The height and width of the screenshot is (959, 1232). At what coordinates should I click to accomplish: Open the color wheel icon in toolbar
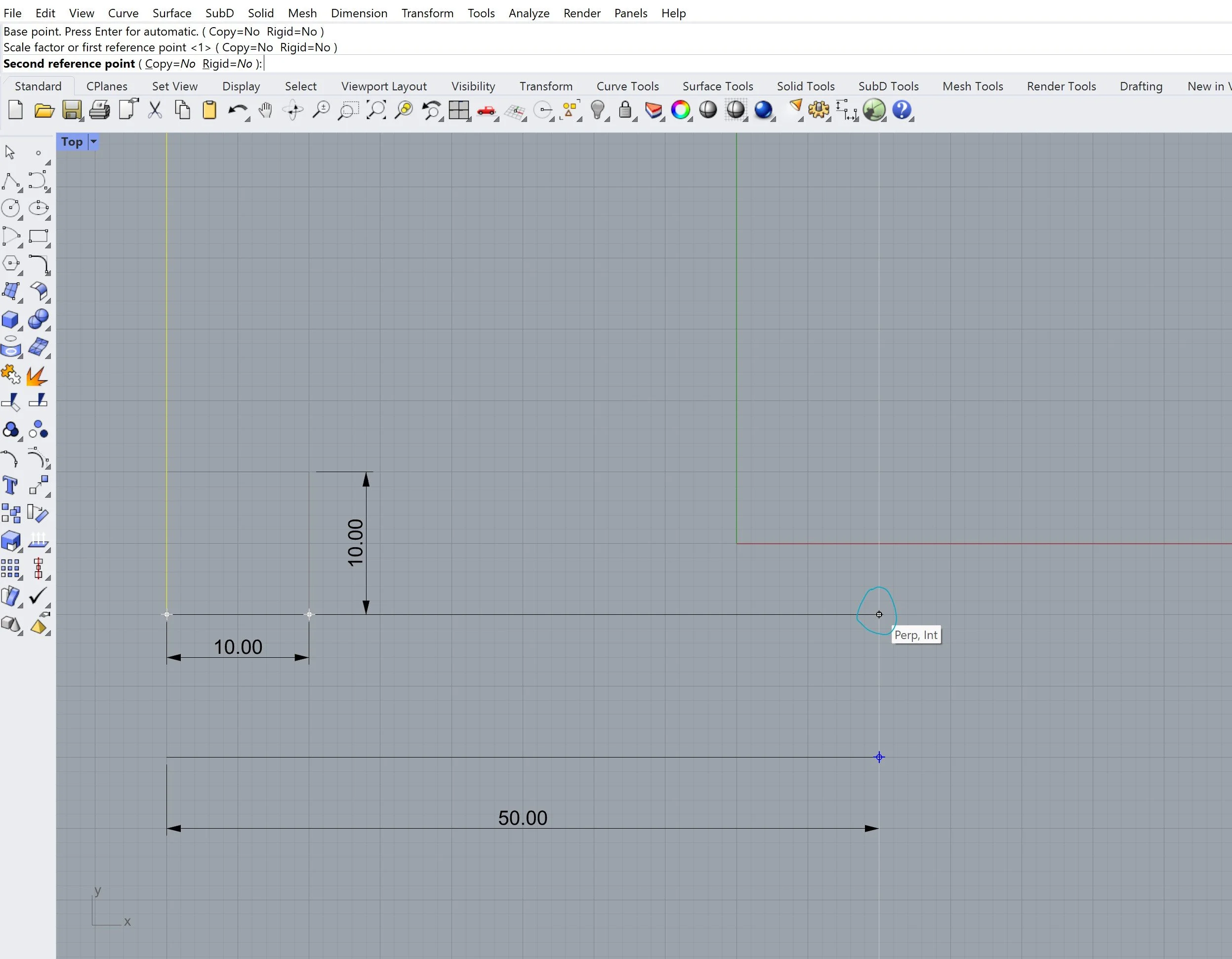(x=680, y=110)
